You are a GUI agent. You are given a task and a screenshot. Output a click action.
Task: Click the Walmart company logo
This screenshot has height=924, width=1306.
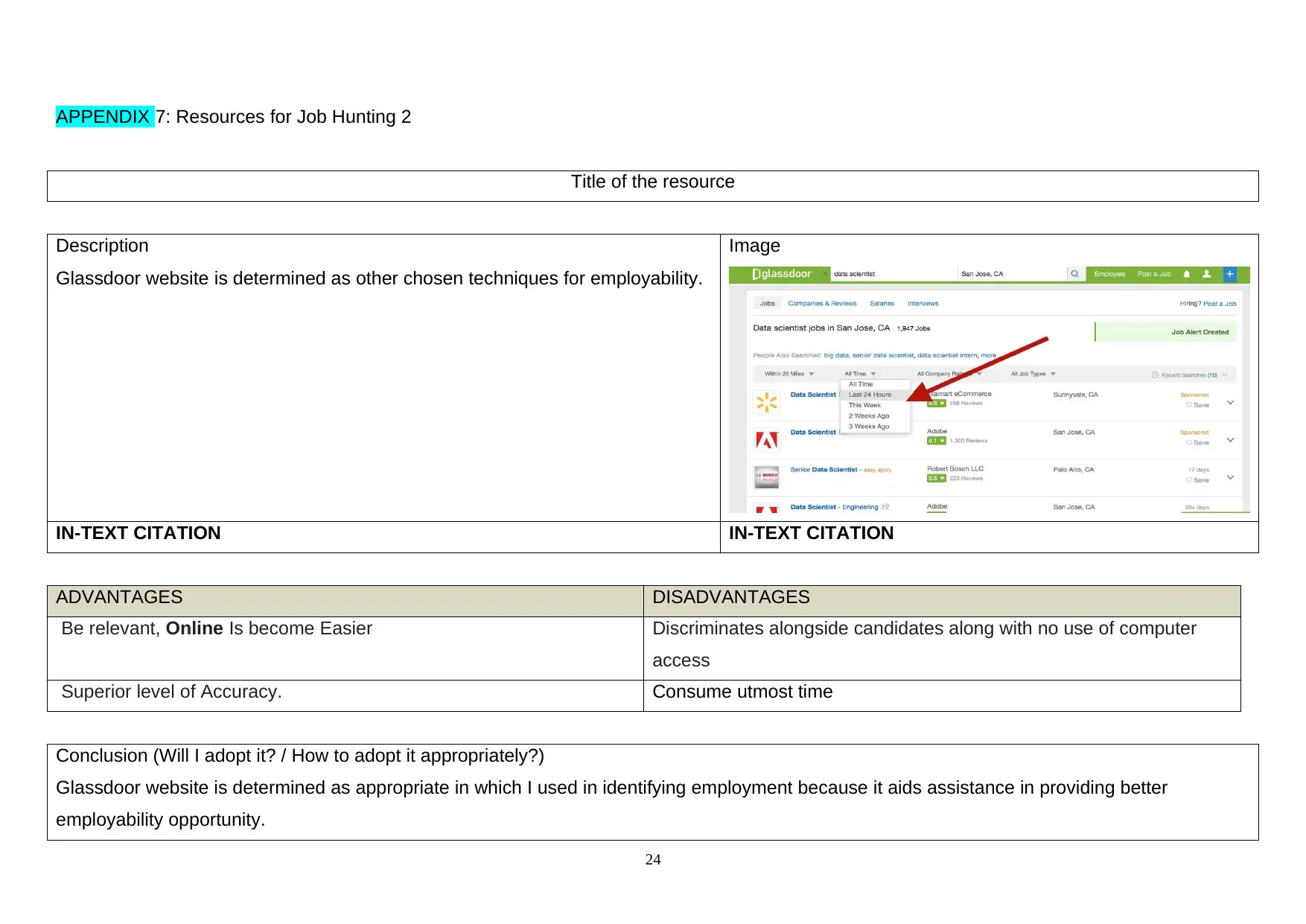pos(767,403)
